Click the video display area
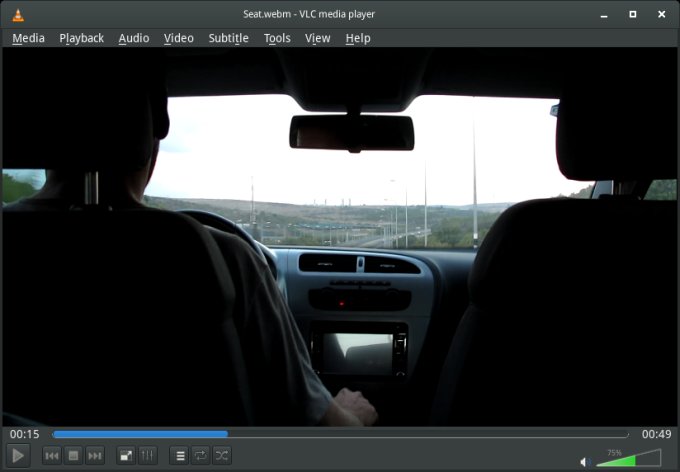This screenshot has height=472, width=680. (x=340, y=237)
